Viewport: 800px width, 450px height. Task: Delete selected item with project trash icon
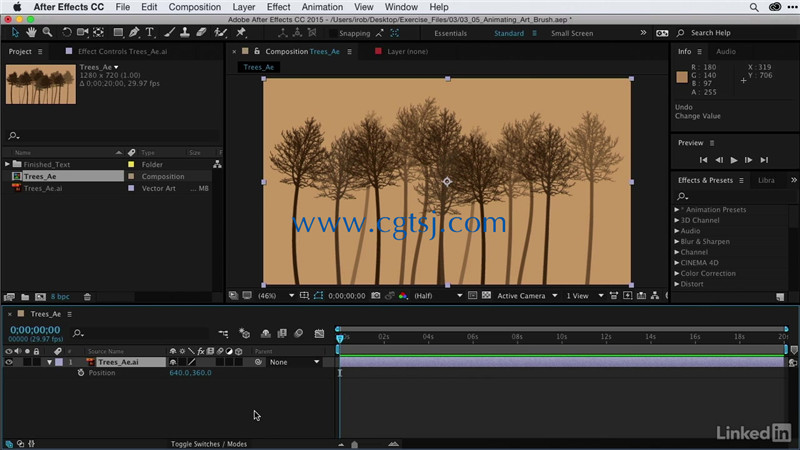point(87,296)
